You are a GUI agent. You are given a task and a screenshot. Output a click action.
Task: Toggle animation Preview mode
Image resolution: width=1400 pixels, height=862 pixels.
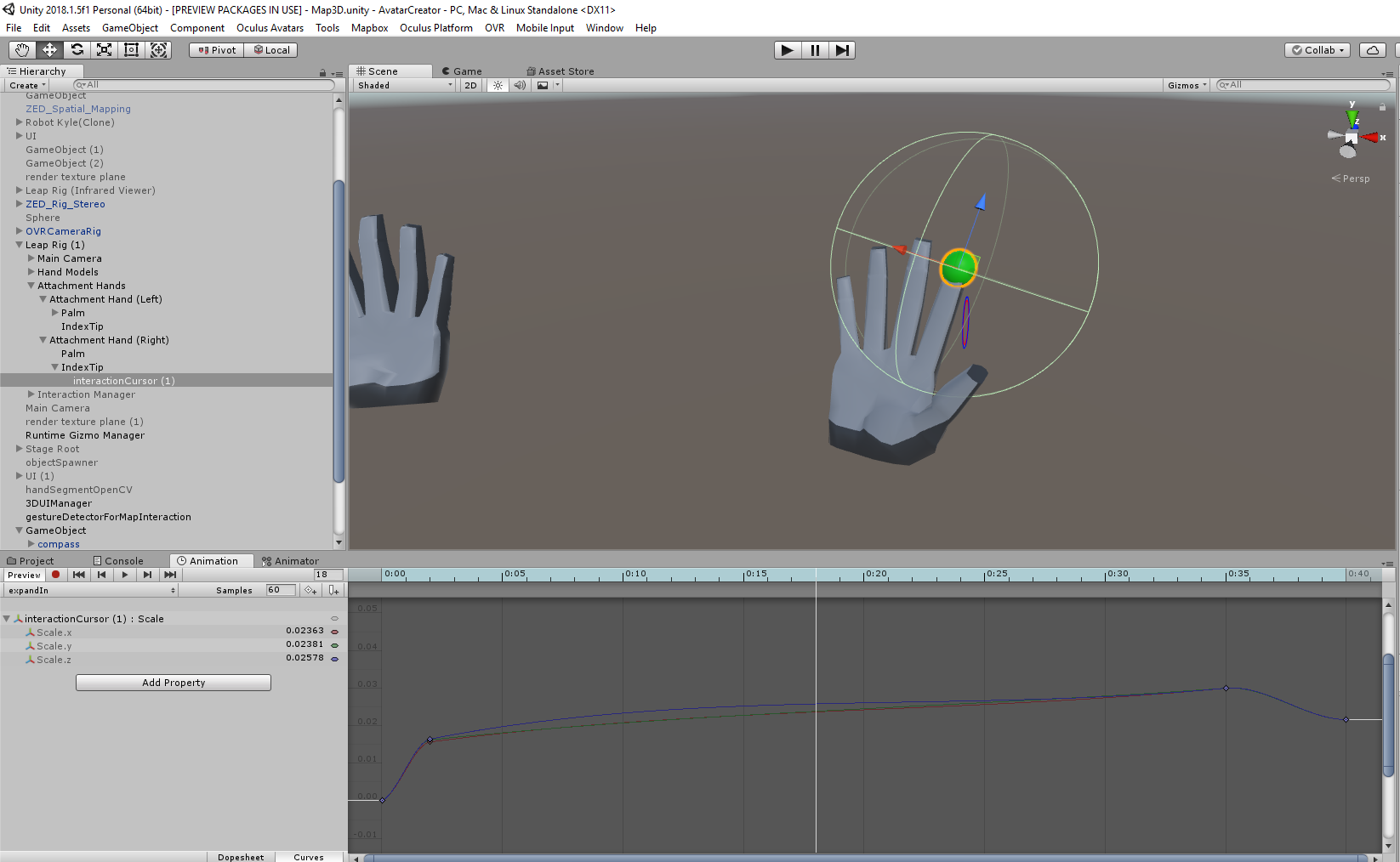(x=24, y=575)
